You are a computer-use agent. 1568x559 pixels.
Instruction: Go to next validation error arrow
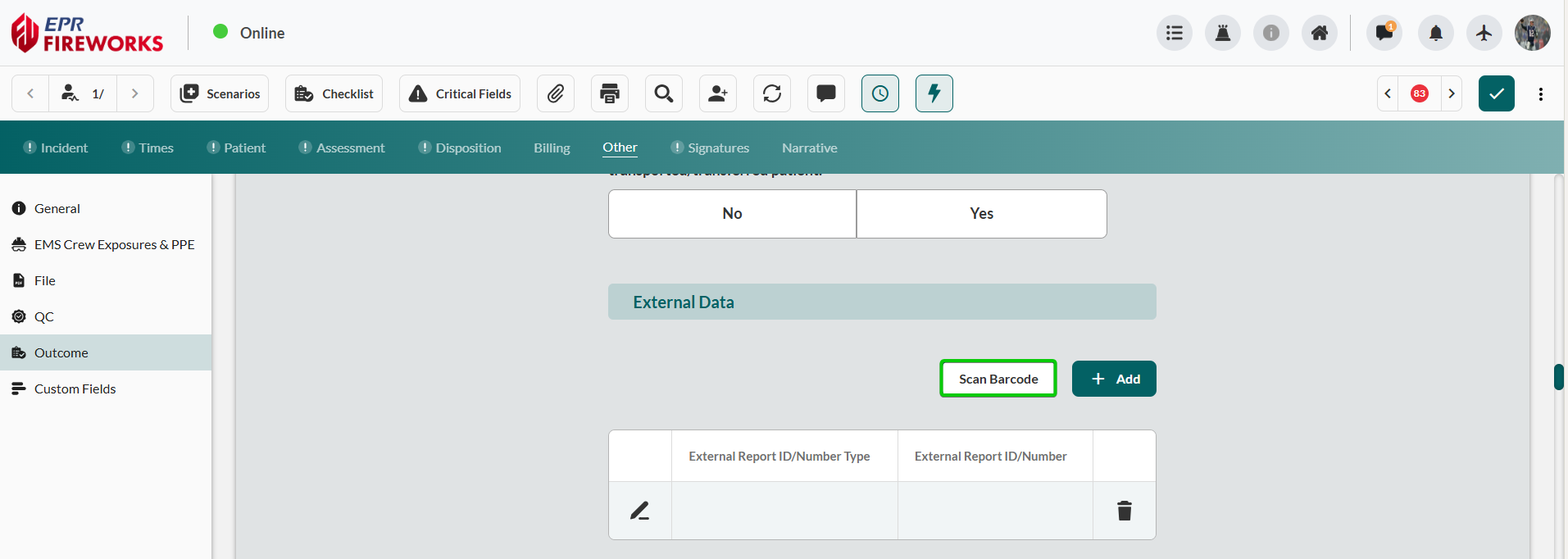click(x=1451, y=93)
